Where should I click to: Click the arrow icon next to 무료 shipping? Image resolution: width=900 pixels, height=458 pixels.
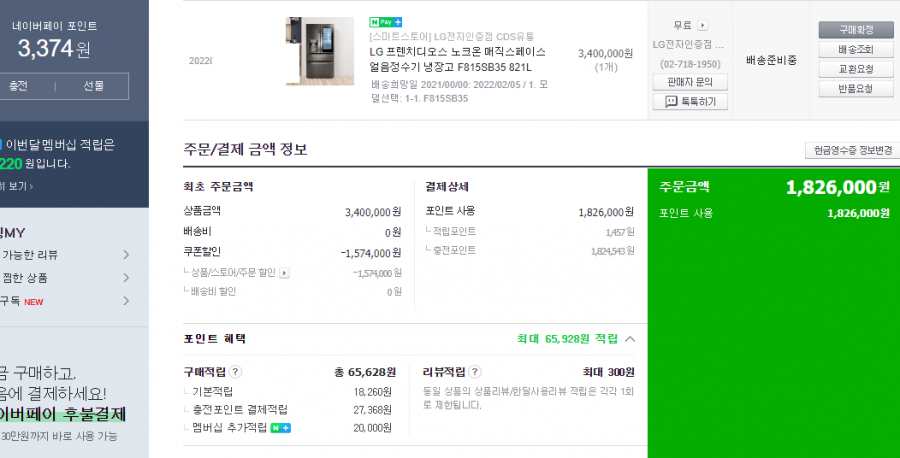coord(703,26)
